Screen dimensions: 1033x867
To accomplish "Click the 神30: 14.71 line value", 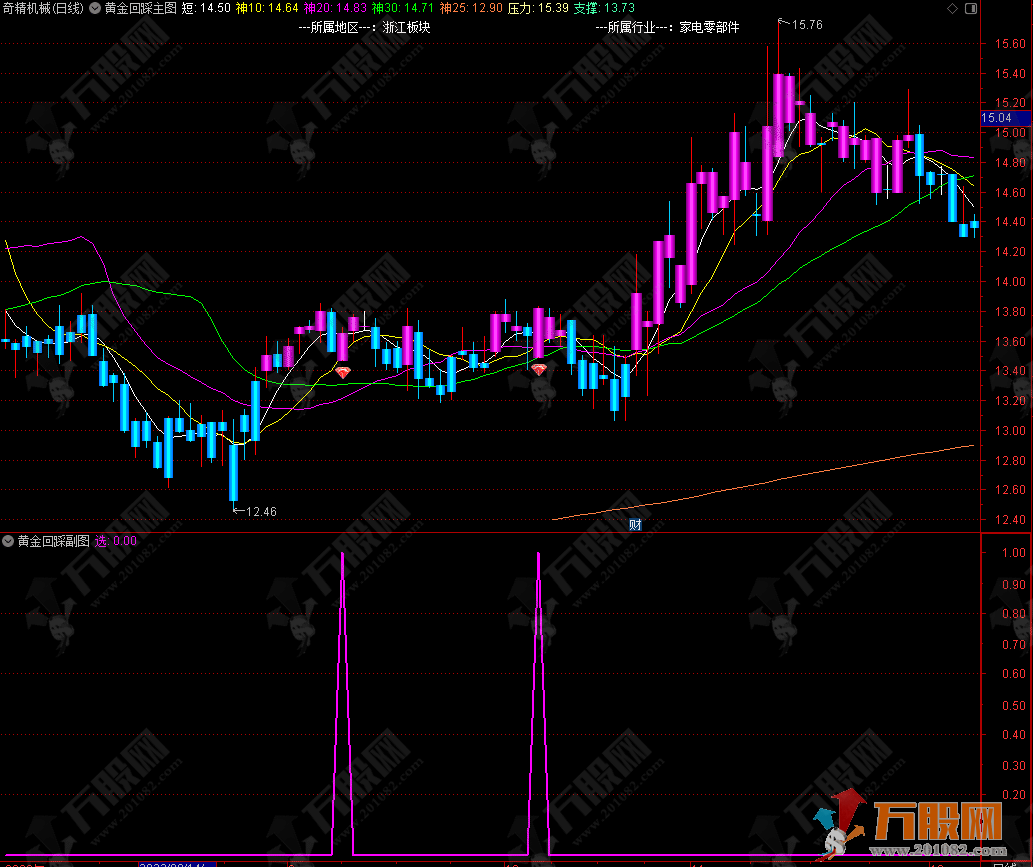I will pos(403,9).
